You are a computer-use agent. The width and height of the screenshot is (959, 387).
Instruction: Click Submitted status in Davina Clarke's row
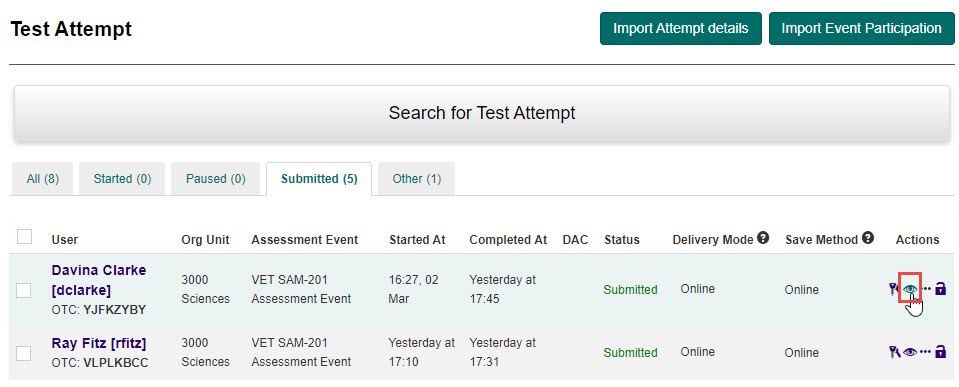pos(631,290)
